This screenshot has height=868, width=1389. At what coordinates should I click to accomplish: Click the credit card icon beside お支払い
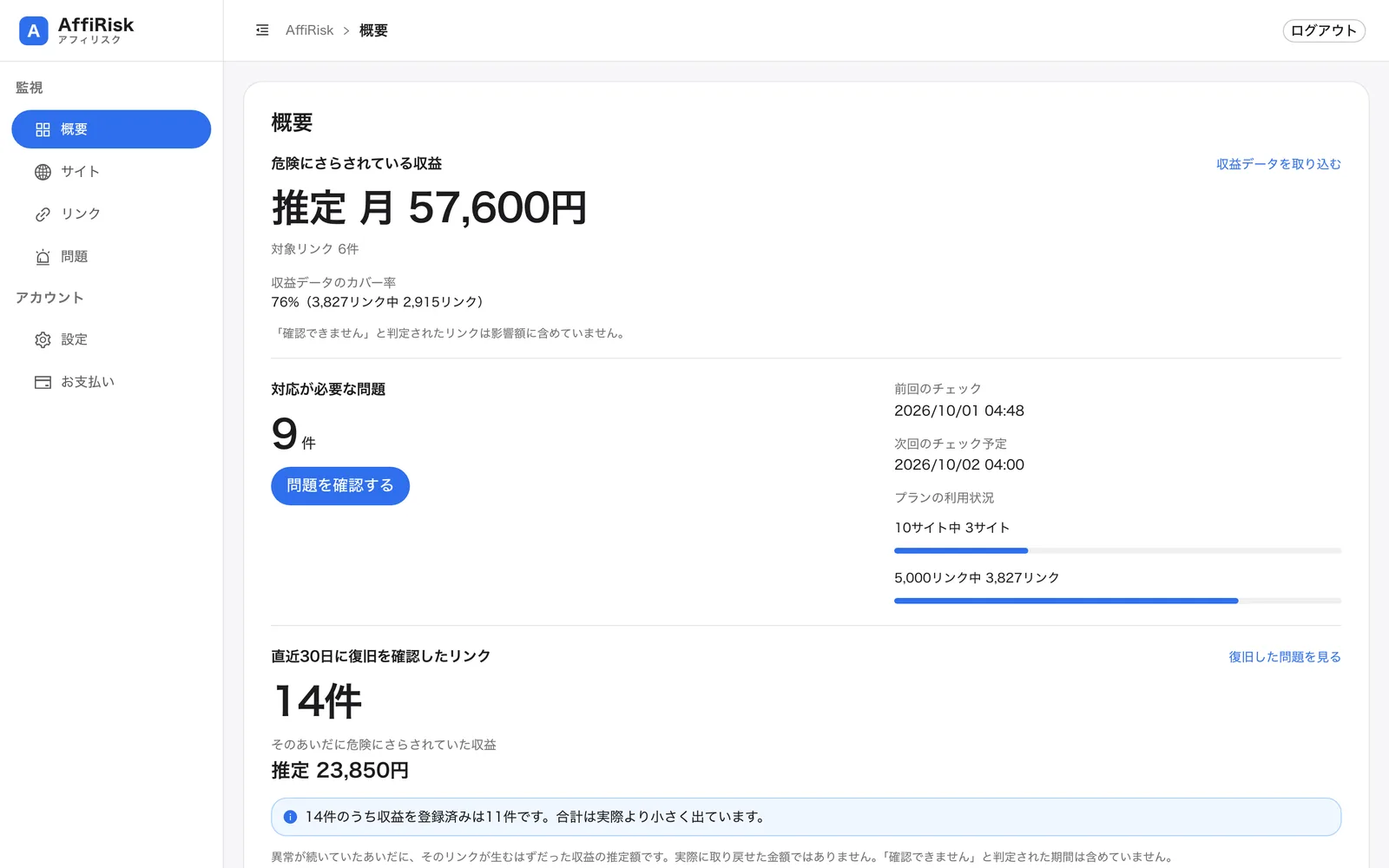[x=43, y=382]
